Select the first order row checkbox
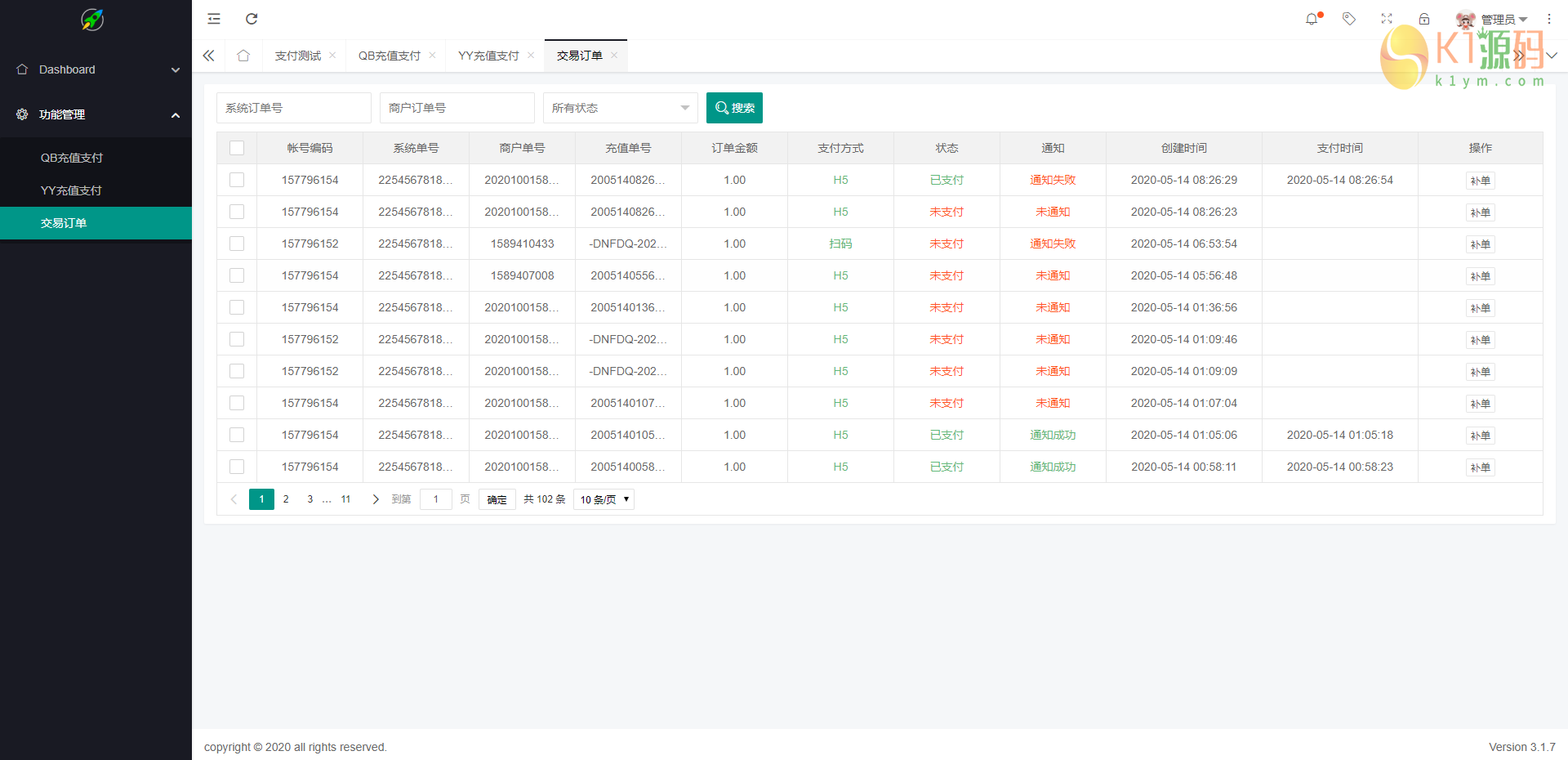 pos(237,180)
